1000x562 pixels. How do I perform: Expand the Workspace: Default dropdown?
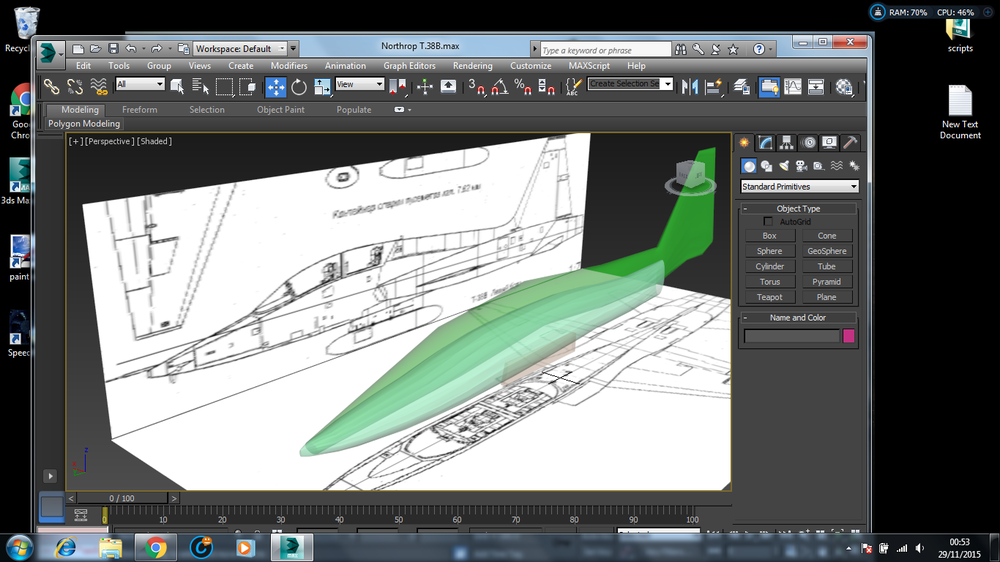point(282,48)
